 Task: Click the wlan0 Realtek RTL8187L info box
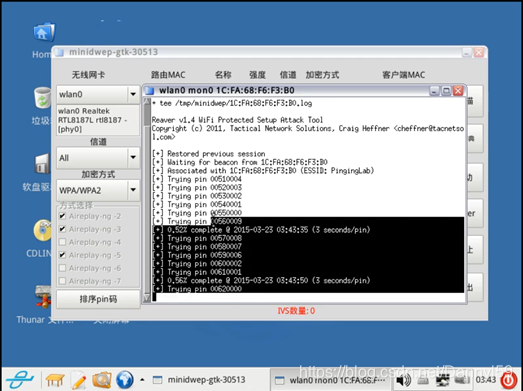pyautogui.click(x=98, y=120)
